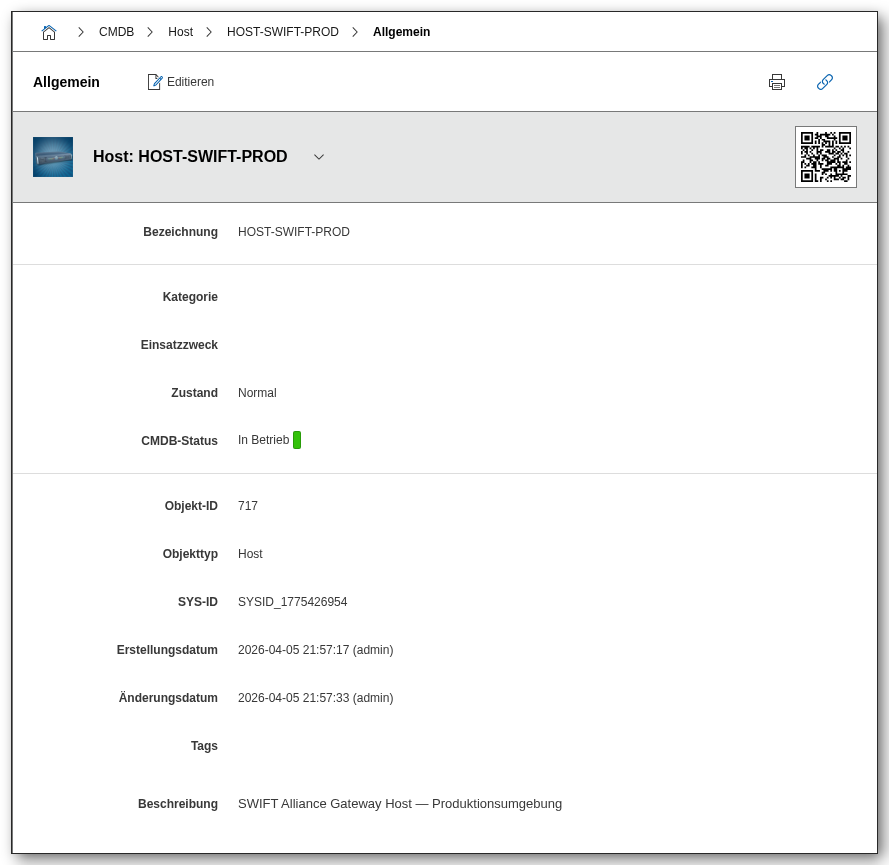Select the Objekt-ID value 717

[x=248, y=506]
